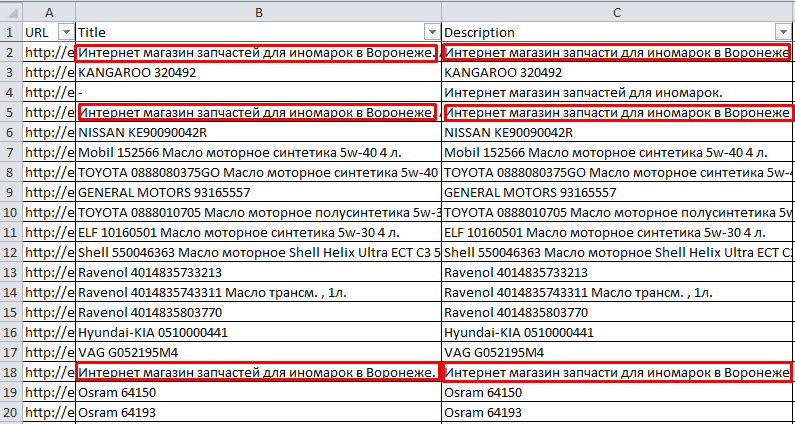Open the Title column filter dropdown
The height and width of the screenshot is (424, 795).
click(x=431, y=32)
